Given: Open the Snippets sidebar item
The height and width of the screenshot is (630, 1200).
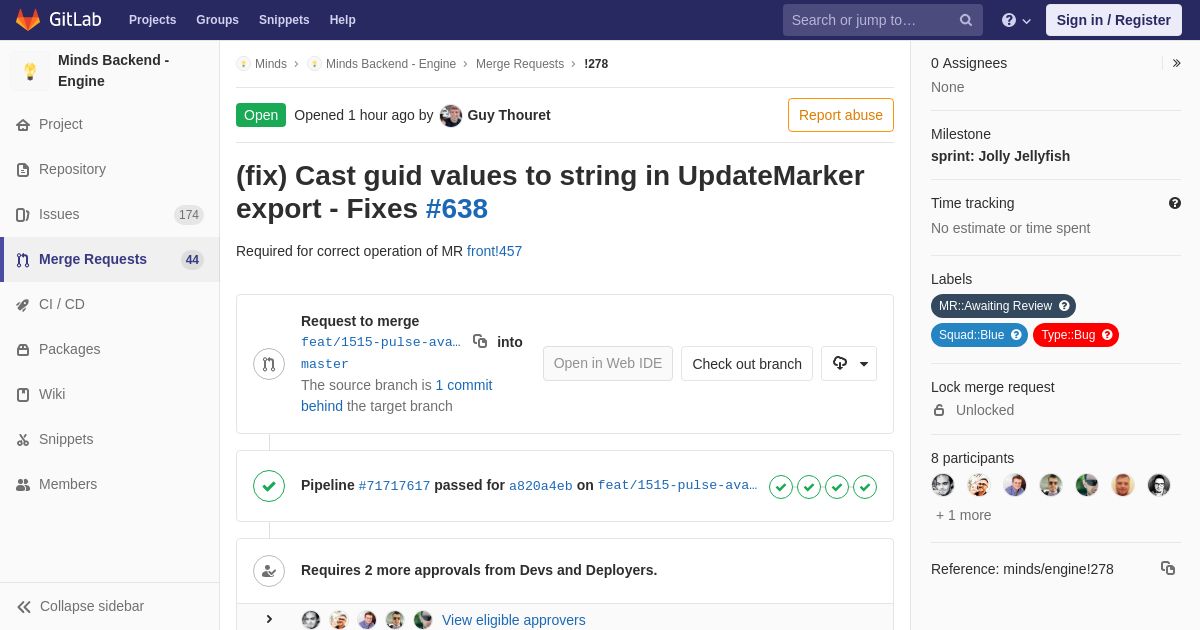Looking at the screenshot, I should click(110, 439).
